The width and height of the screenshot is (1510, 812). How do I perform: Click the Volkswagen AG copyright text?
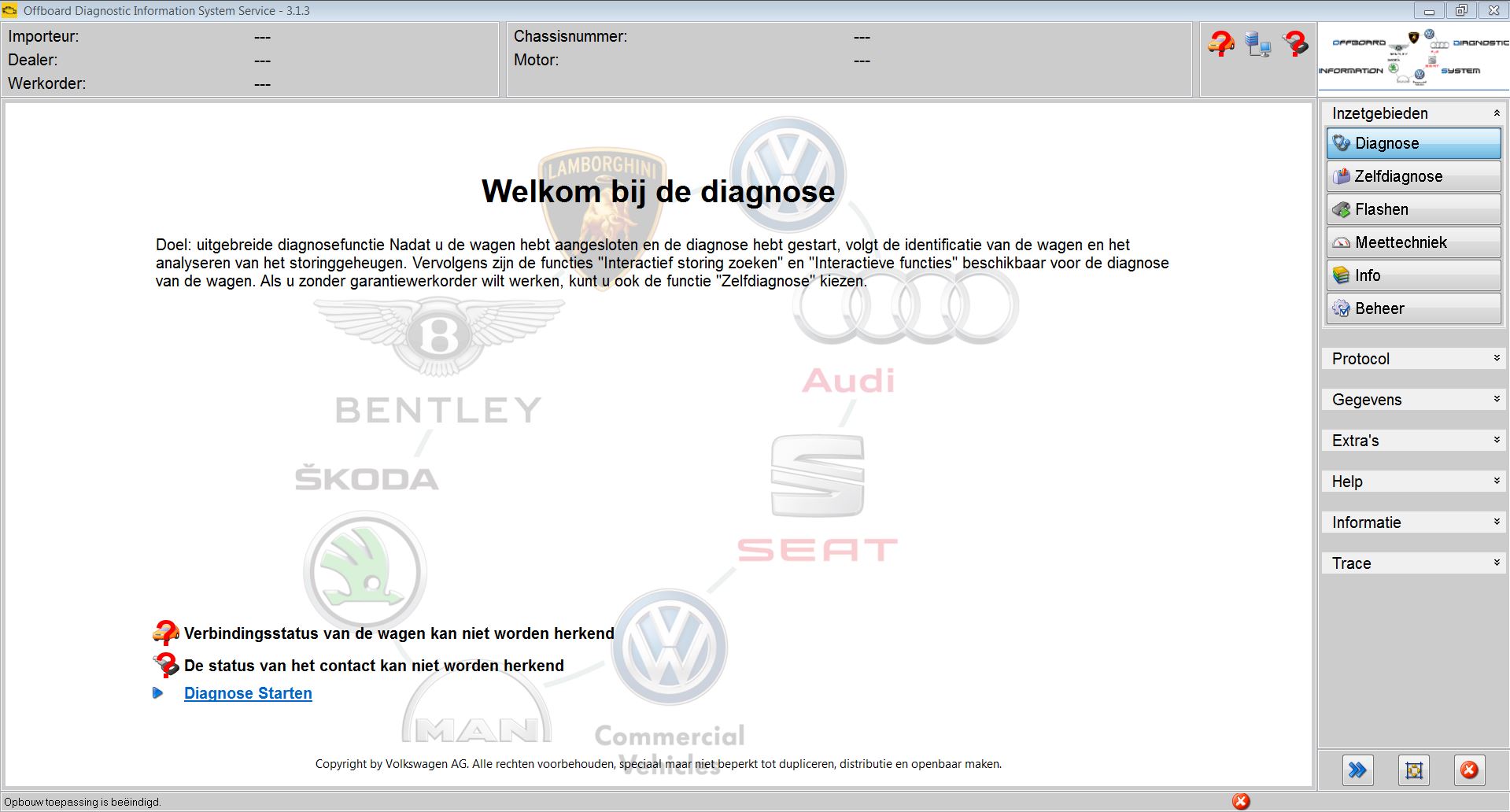coord(659,763)
